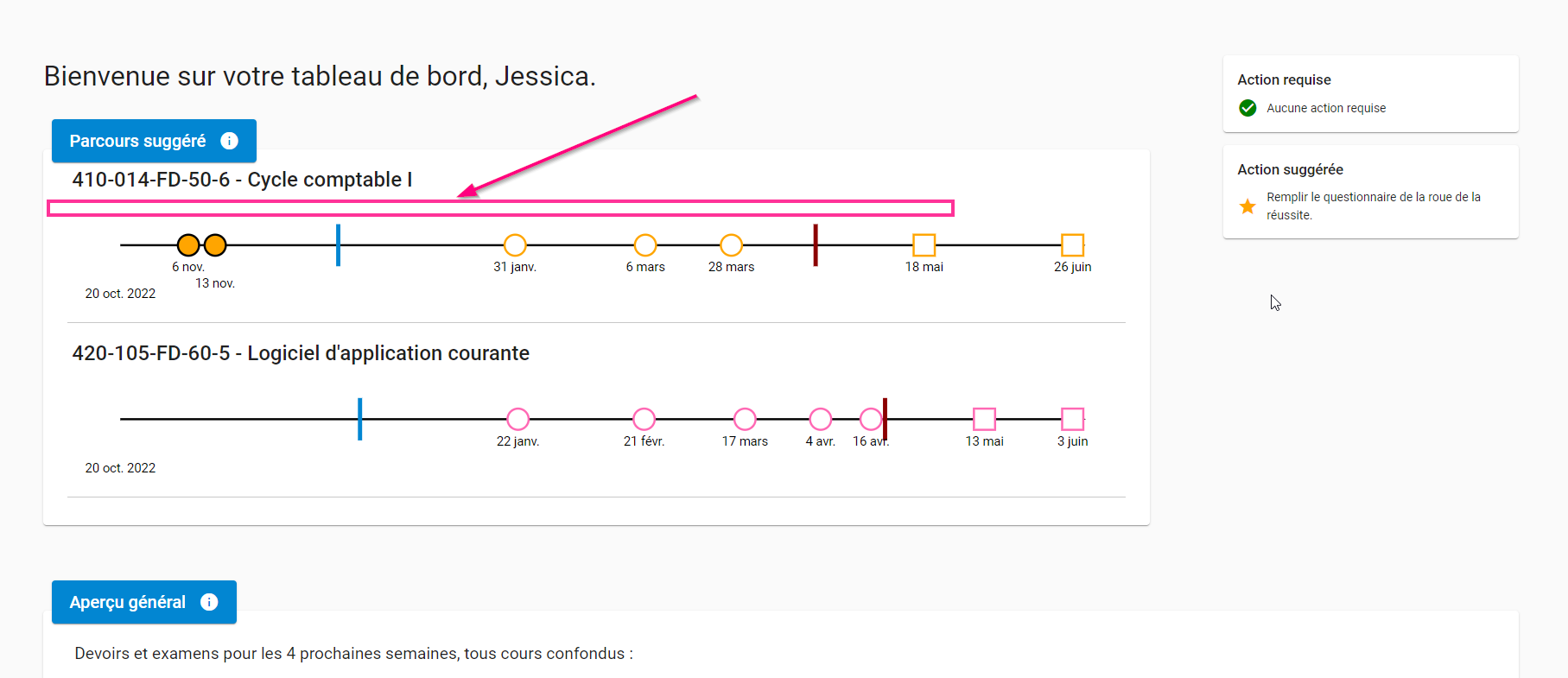
Task: Click the info icon beside Aperçu général
Action: pyautogui.click(x=209, y=602)
